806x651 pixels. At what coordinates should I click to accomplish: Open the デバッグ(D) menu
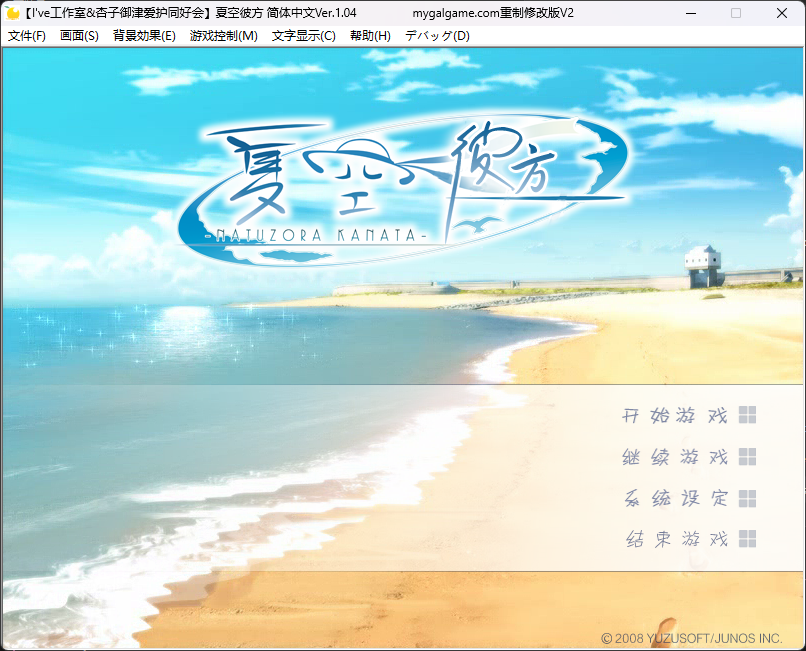(x=437, y=36)
